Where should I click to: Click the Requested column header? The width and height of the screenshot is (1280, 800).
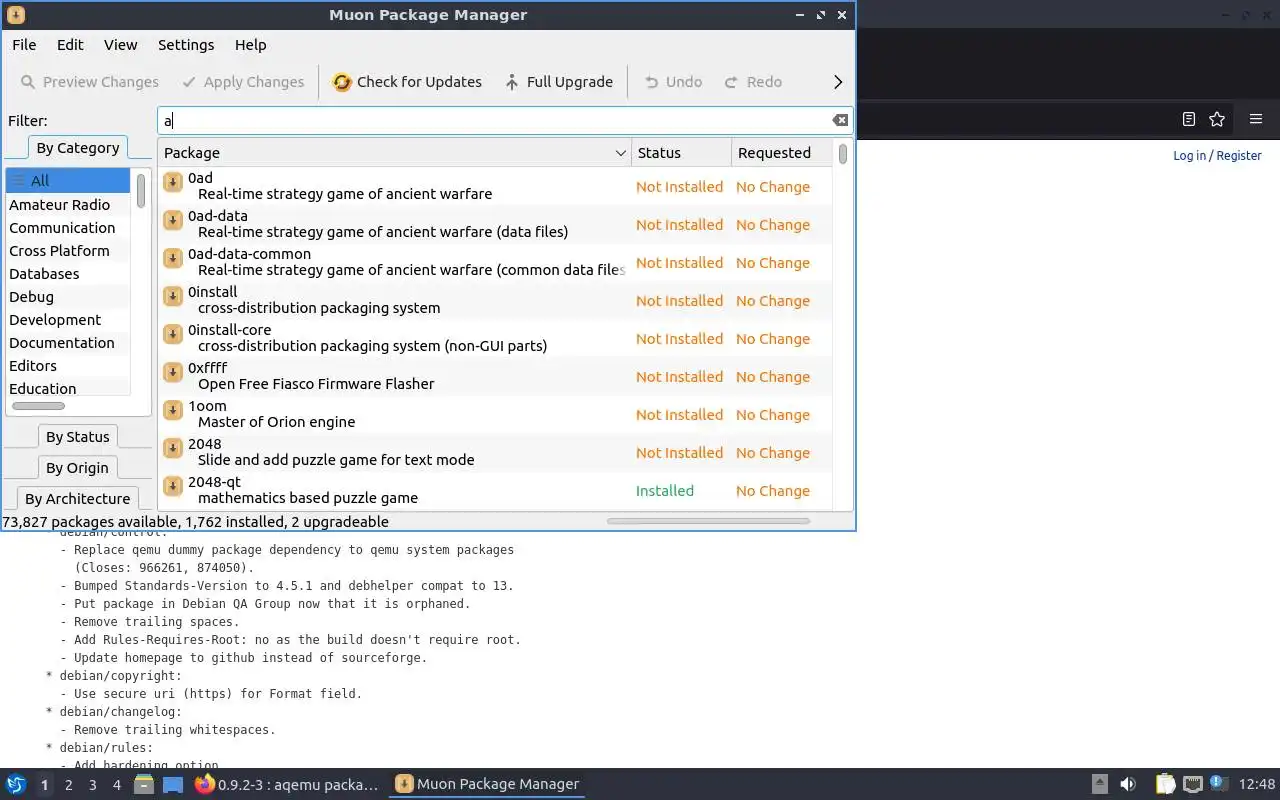[x=782, y=153]
